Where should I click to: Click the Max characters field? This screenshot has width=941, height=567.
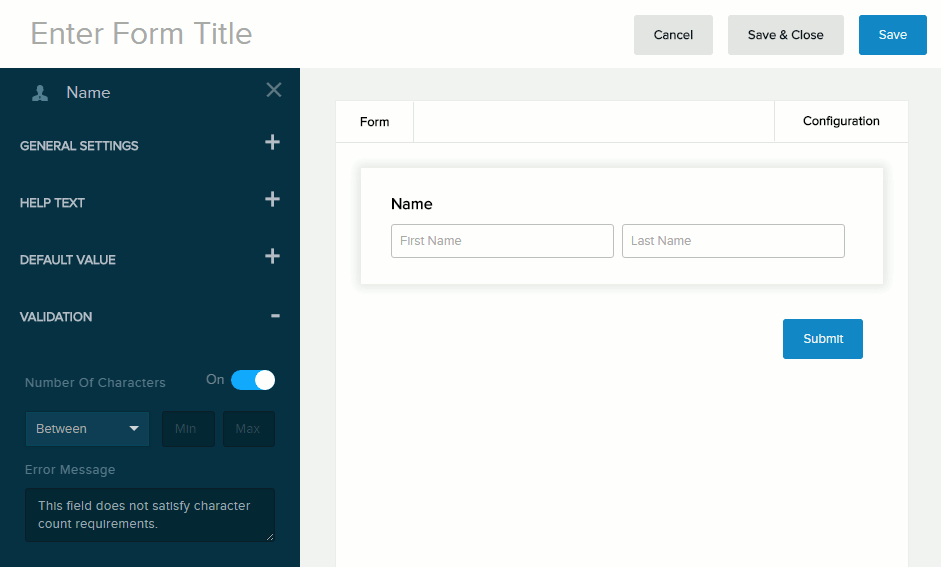[x=248, y=429]
